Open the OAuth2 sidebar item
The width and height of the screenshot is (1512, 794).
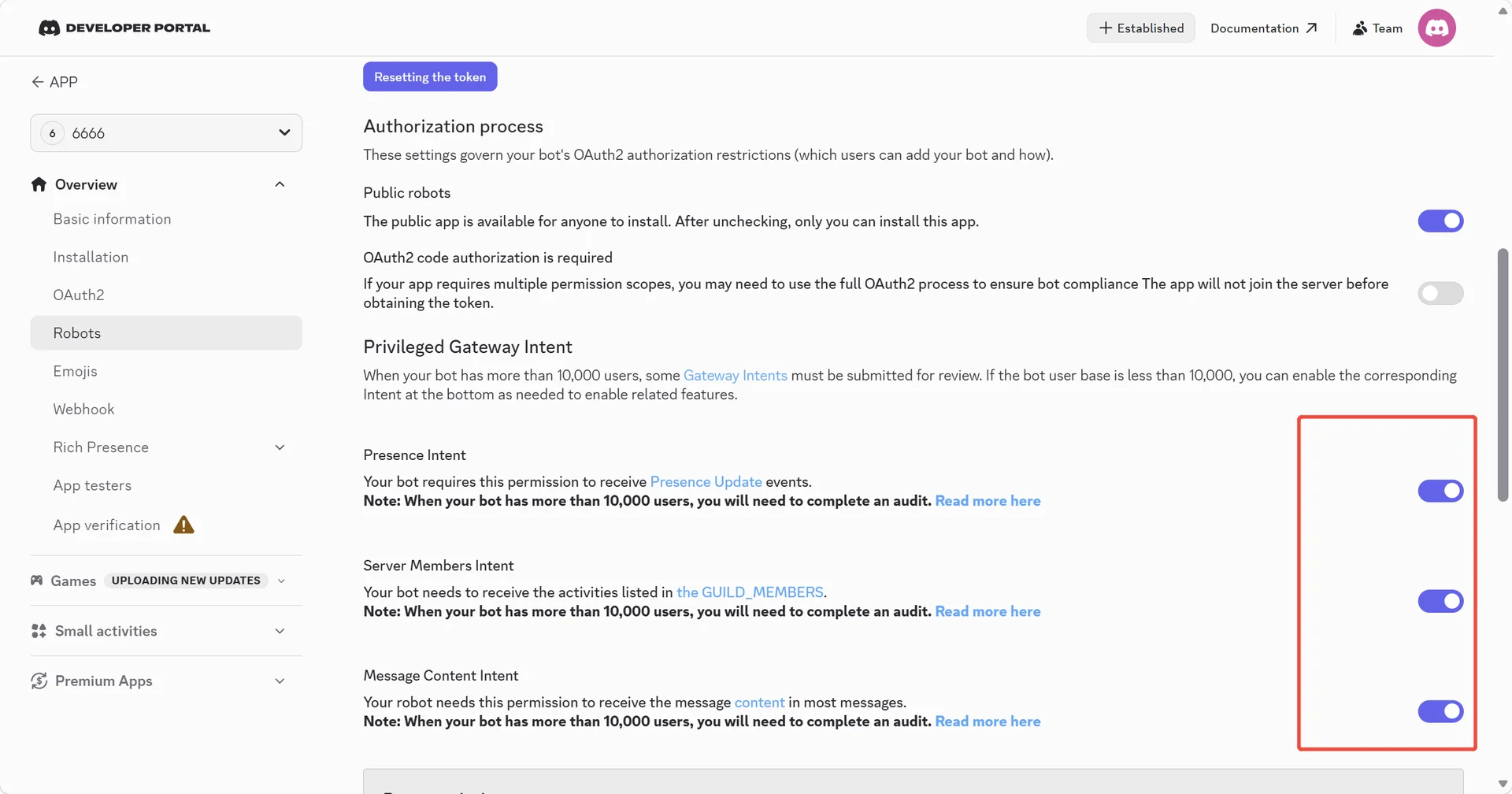[x=79, y=295]
